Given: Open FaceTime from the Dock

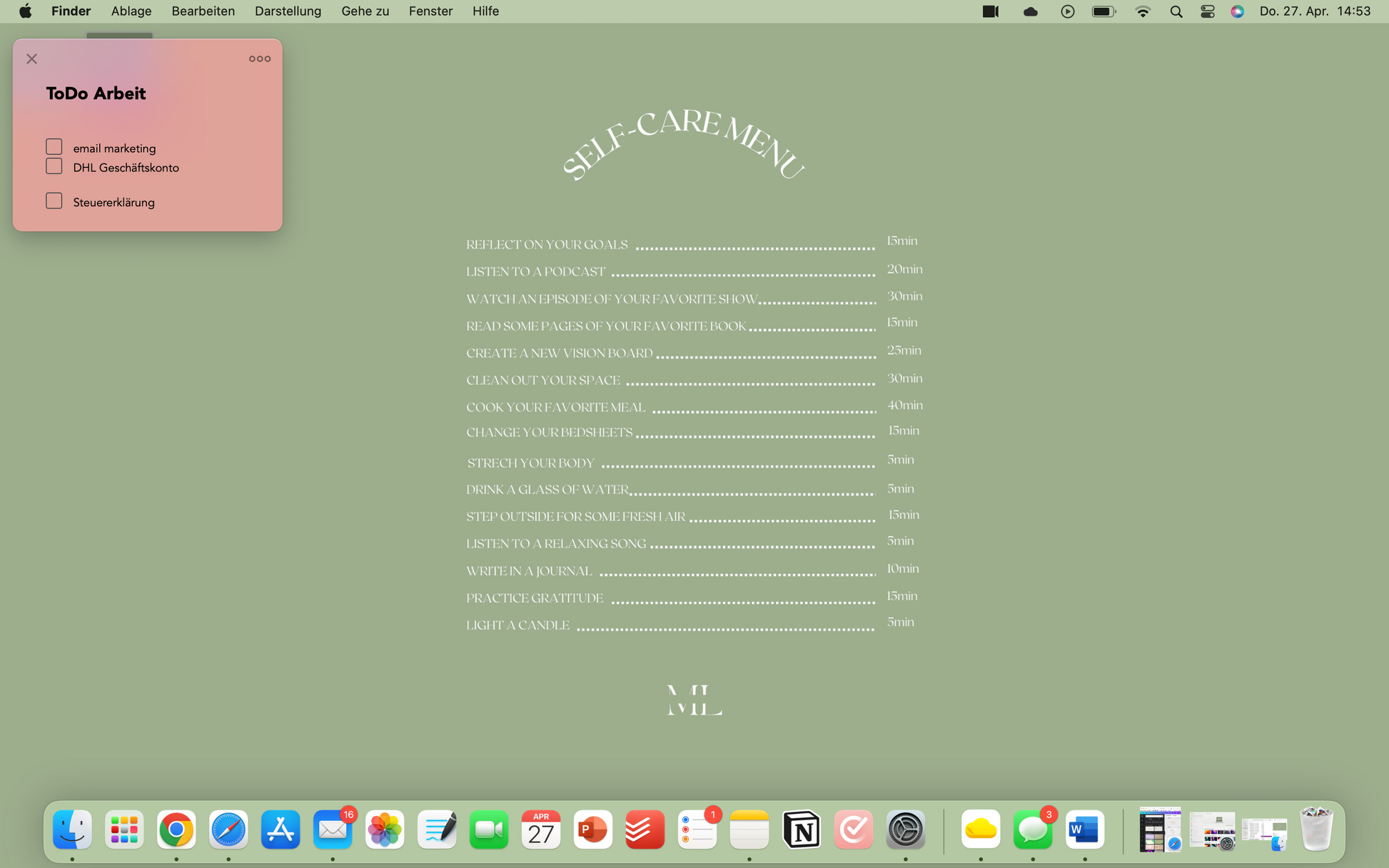Looking at the screenshot, I should [489, 829].
